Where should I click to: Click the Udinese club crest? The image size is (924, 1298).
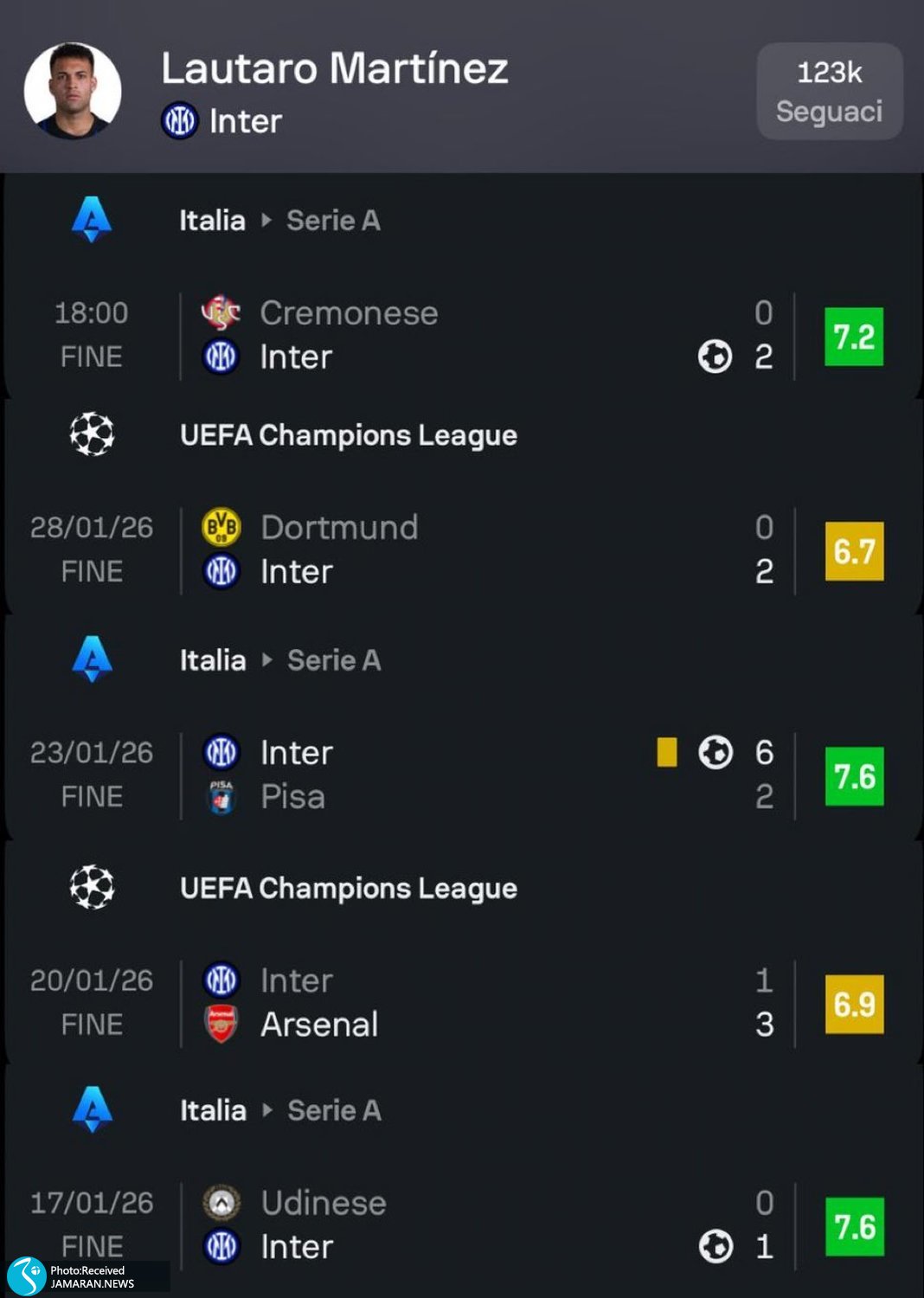[x=221, y=1203]
